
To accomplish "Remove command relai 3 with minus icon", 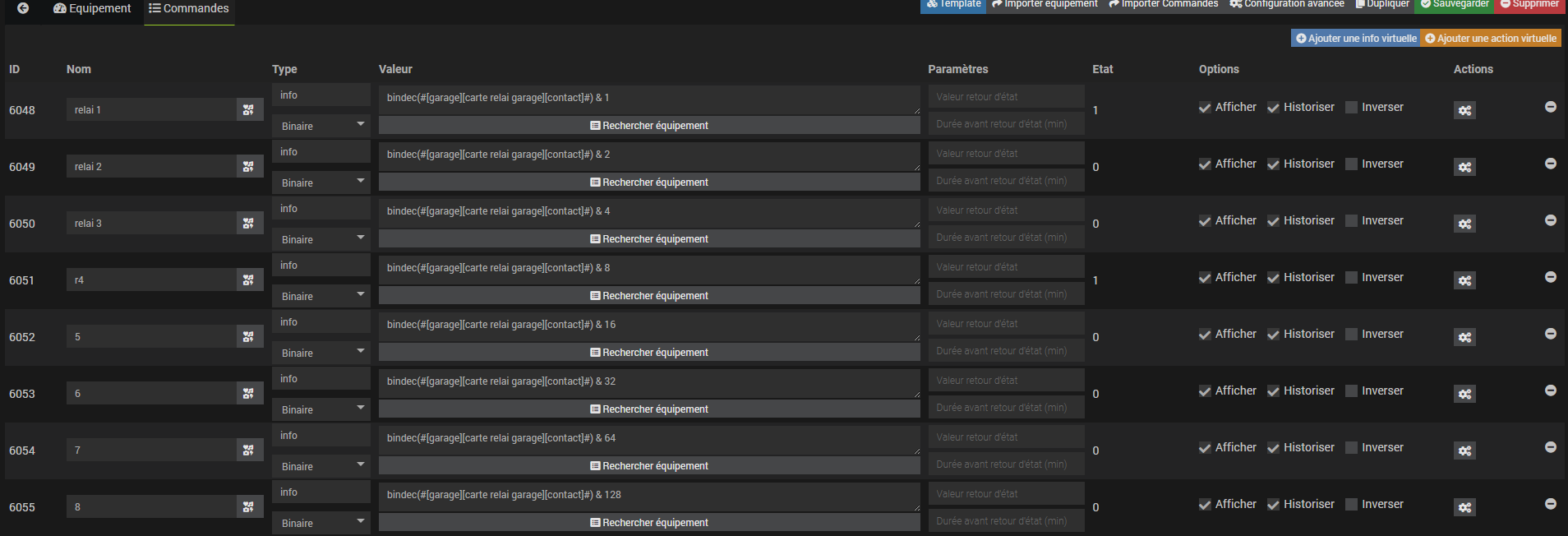I will (1551, 220).
